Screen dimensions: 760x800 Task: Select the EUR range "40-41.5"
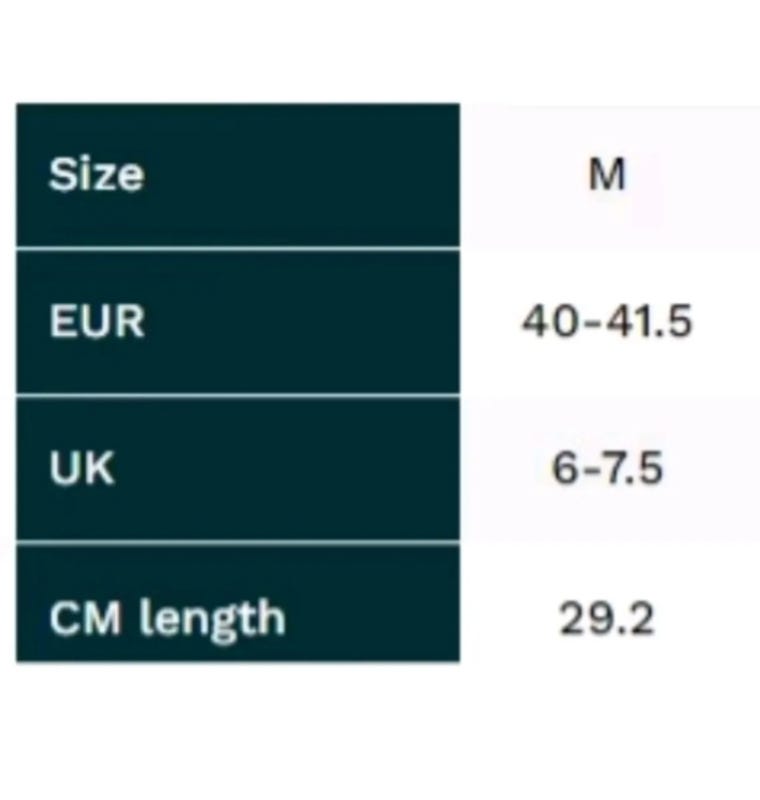click(x=607, y=322)
